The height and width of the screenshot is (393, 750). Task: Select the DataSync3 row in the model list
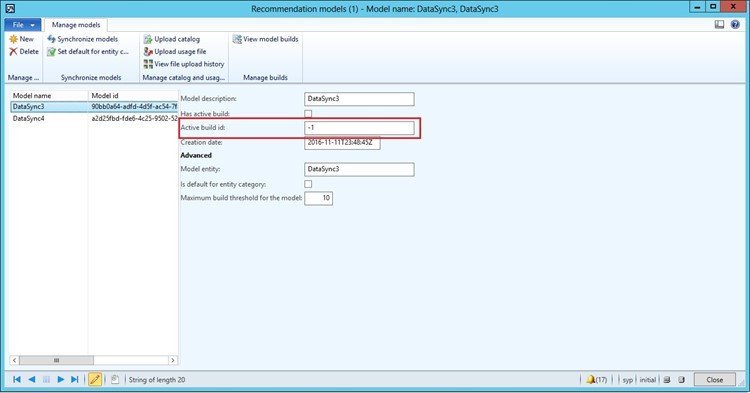94,107
